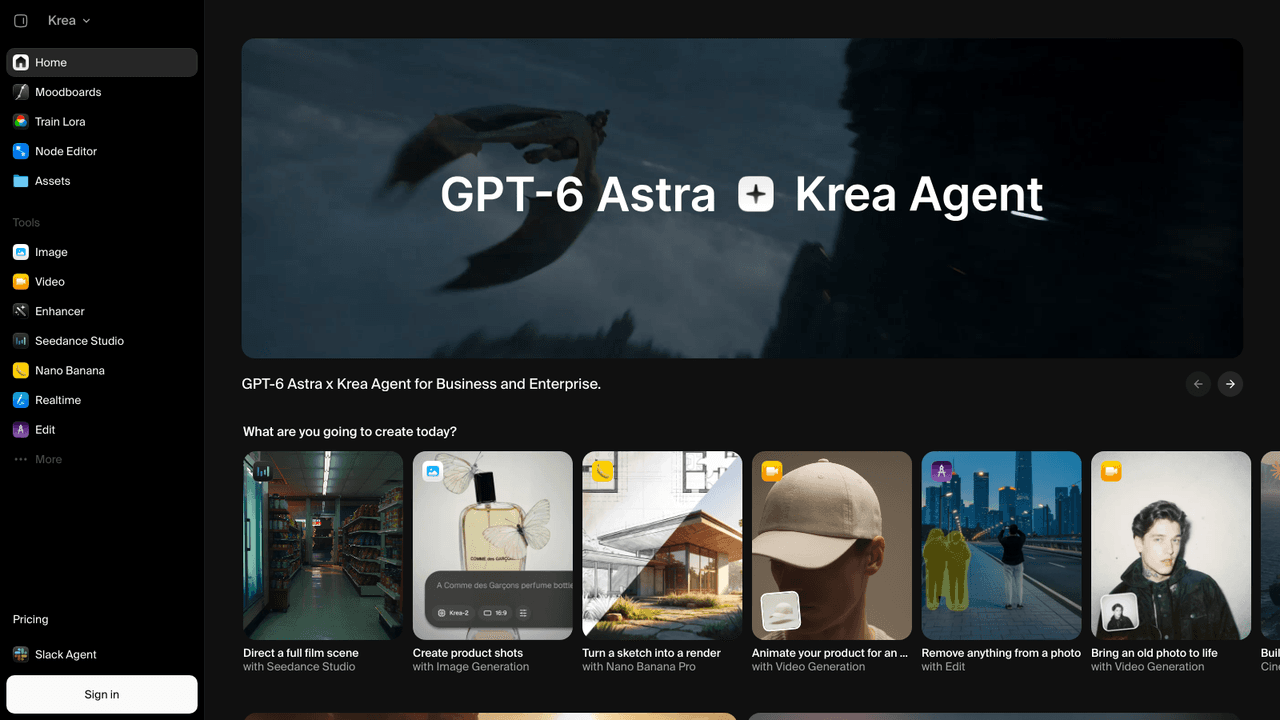Click the cap reference image inset
1280x720 pixels.
click(781, 612)
